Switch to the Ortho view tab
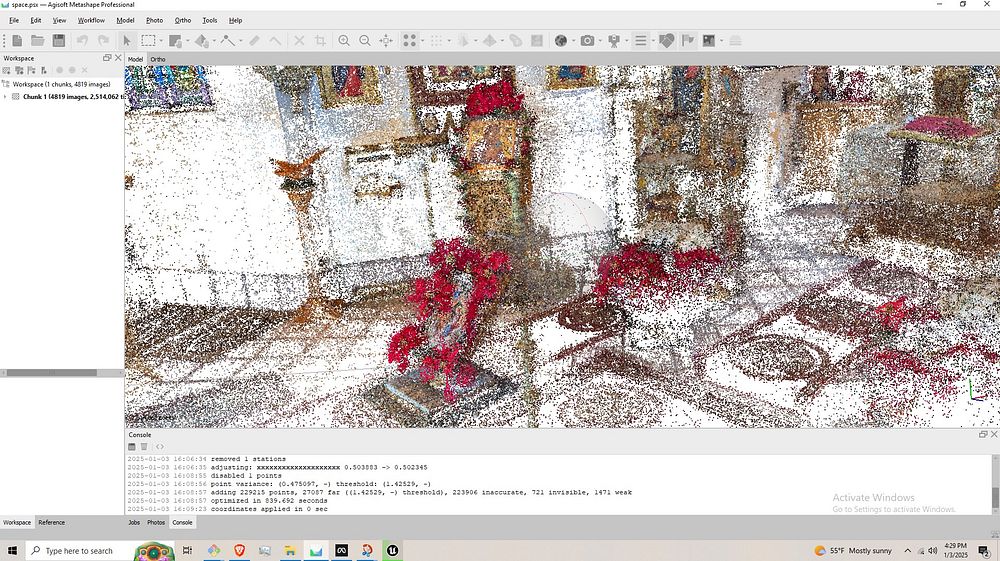 [158, 59]
